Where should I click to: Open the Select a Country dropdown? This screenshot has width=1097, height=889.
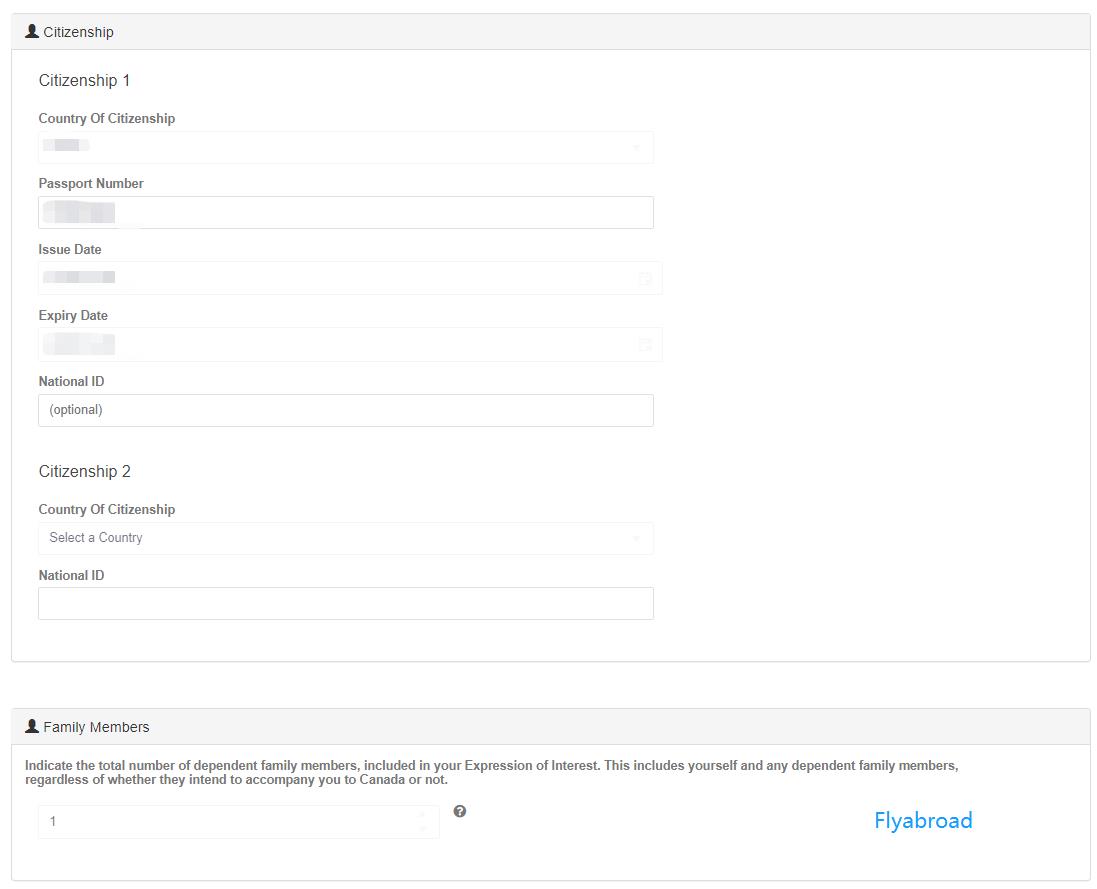pos(345,538)
